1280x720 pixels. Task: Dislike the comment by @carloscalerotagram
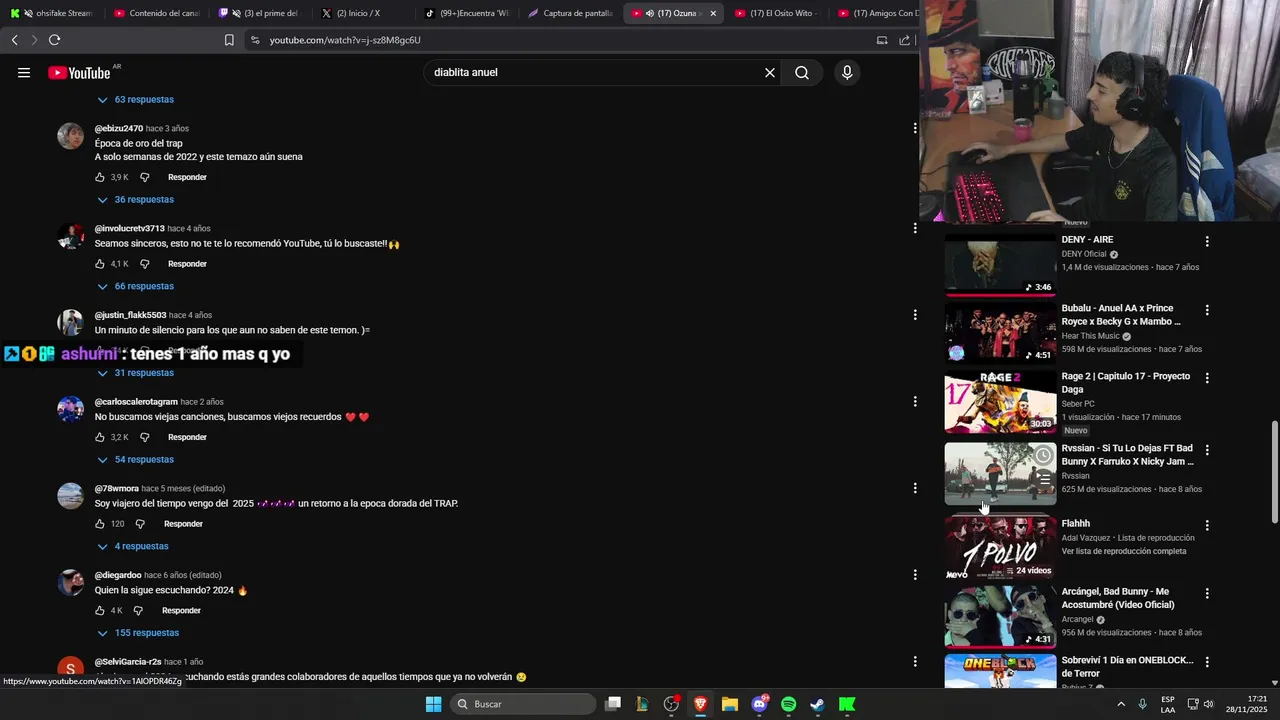[x=144, y=437]
